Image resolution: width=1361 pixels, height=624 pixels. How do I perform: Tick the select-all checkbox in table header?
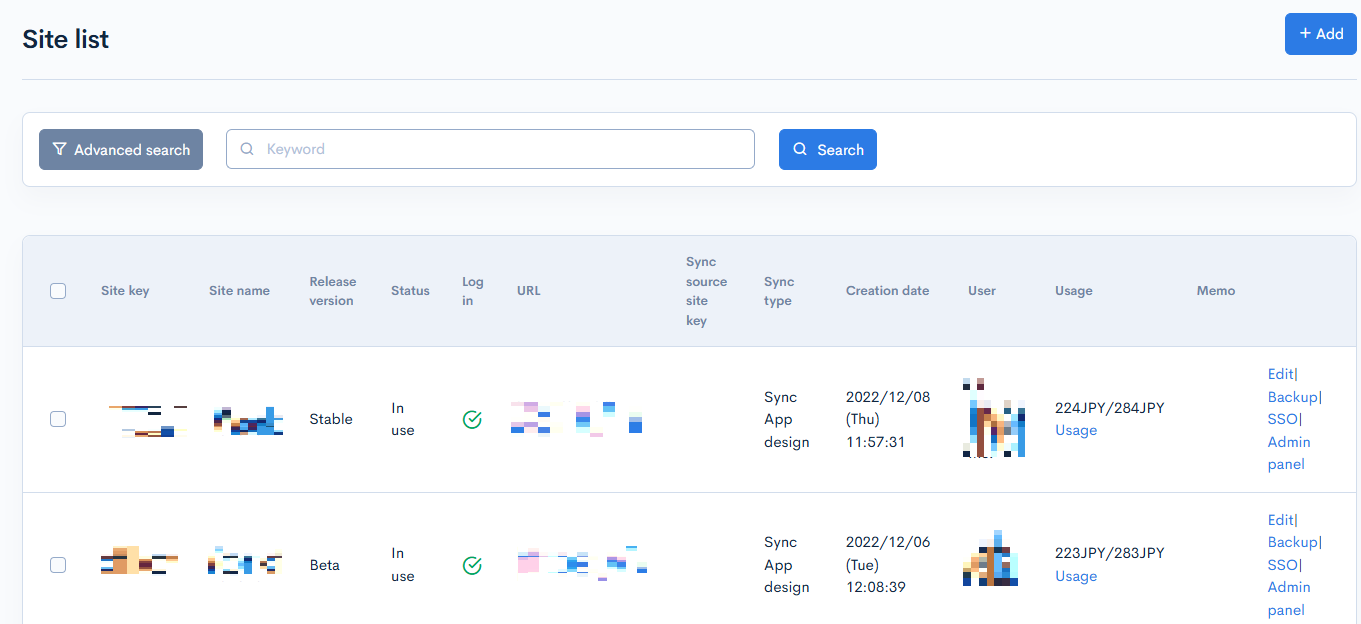(58, 291)
